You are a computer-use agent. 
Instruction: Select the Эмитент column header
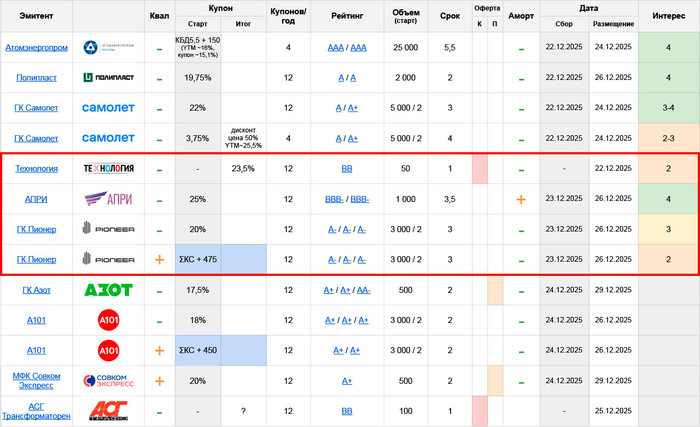(x=37, y=16)
